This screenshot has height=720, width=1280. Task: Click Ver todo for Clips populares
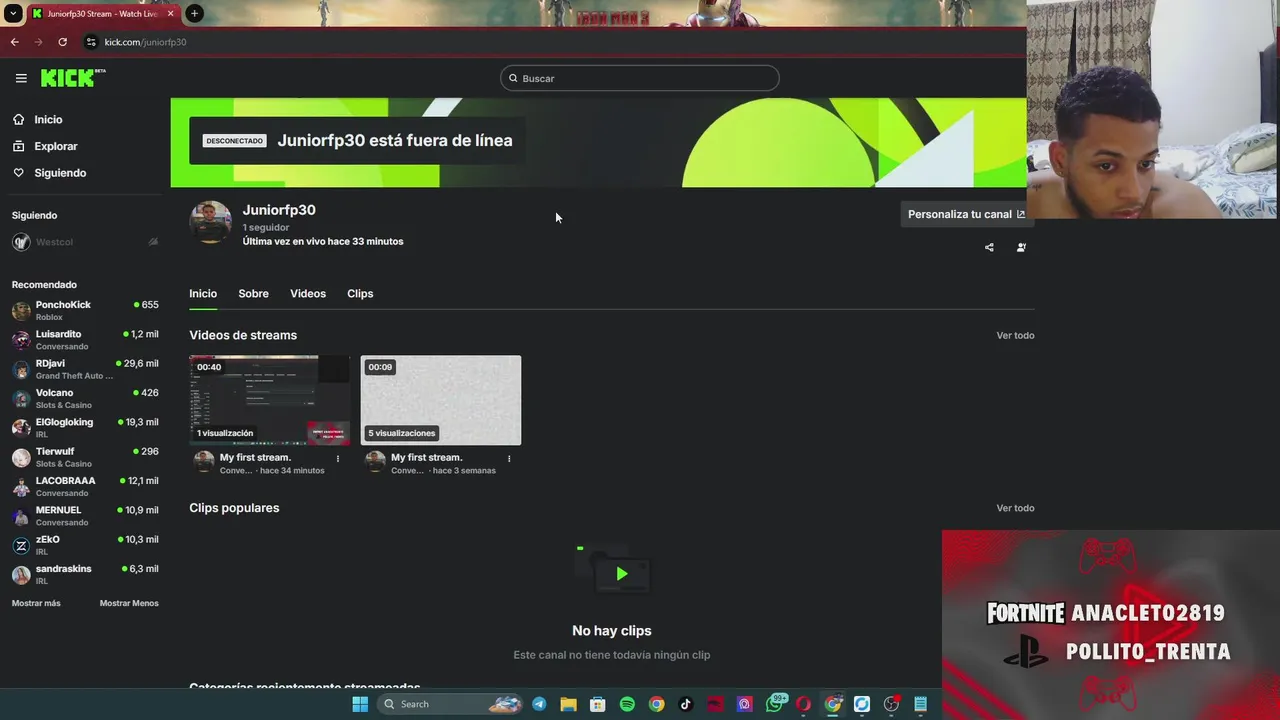1015,508
